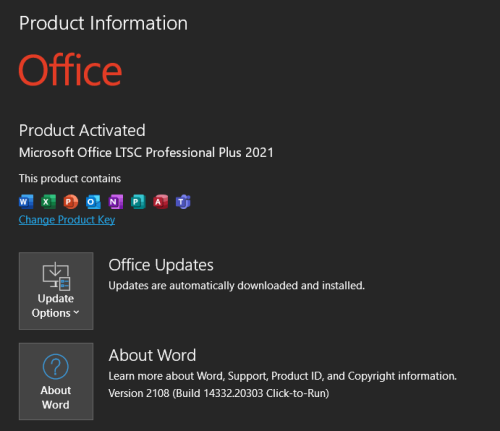This screenshot has width=500, height=431.
Task: Click 'Updates are automatically downloaded and installed' text
Action: click(237, 286)
